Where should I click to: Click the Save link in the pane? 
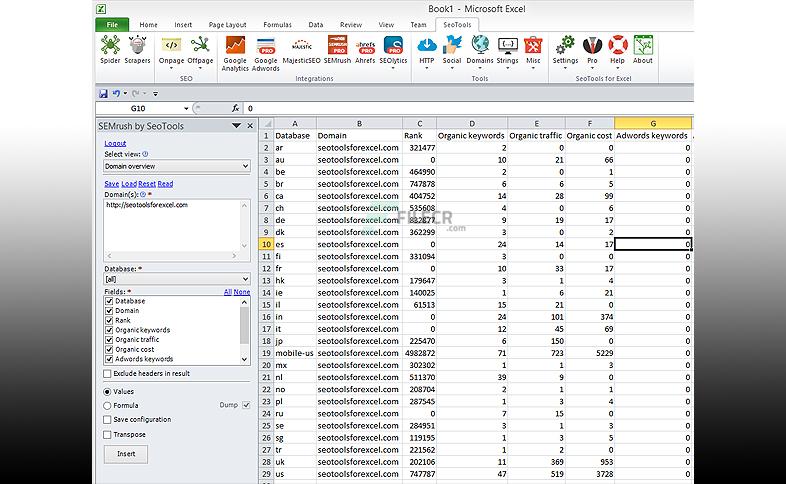click(112, 184)
